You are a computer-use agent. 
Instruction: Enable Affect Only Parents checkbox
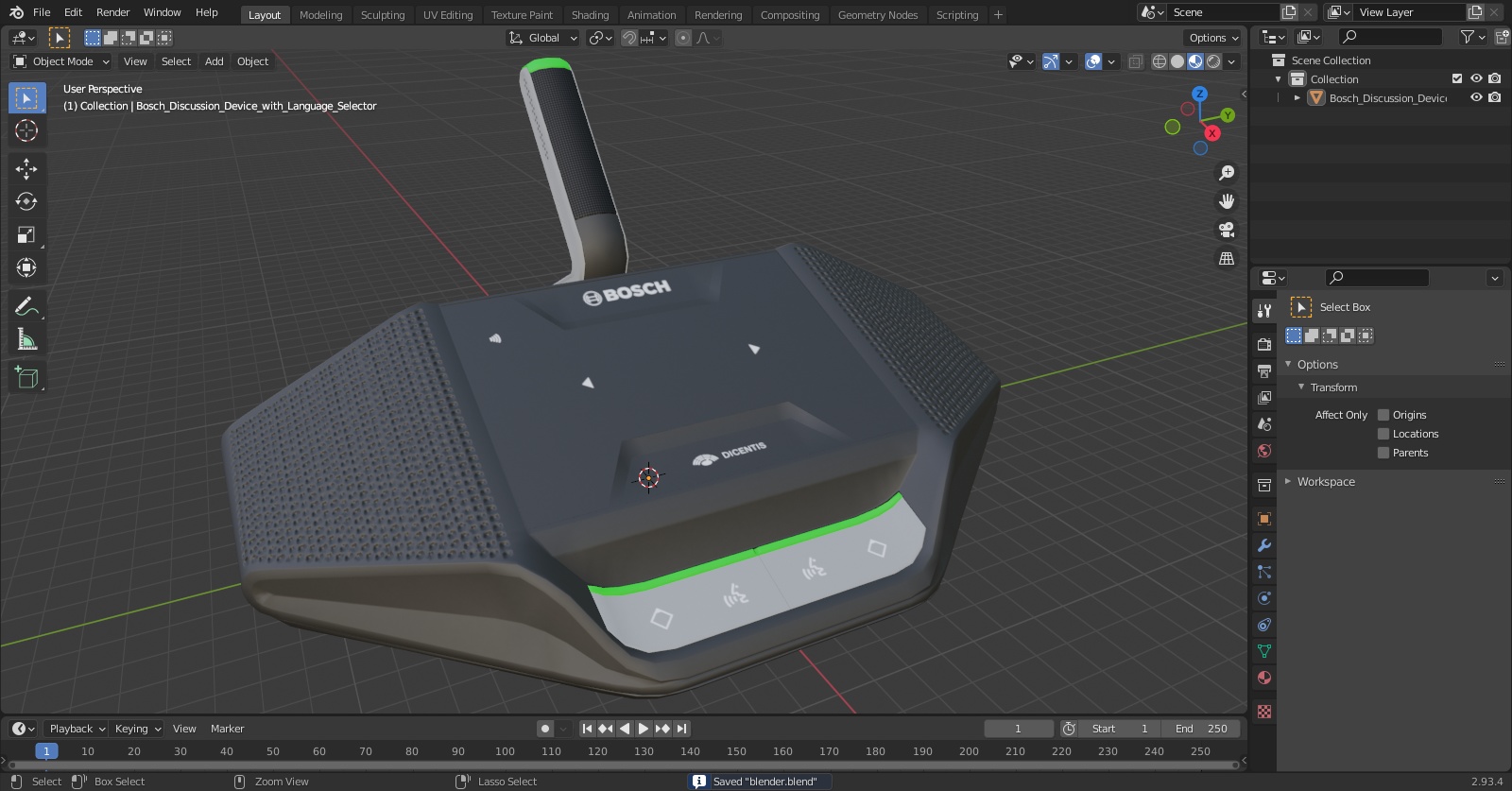pos(1383,453)
